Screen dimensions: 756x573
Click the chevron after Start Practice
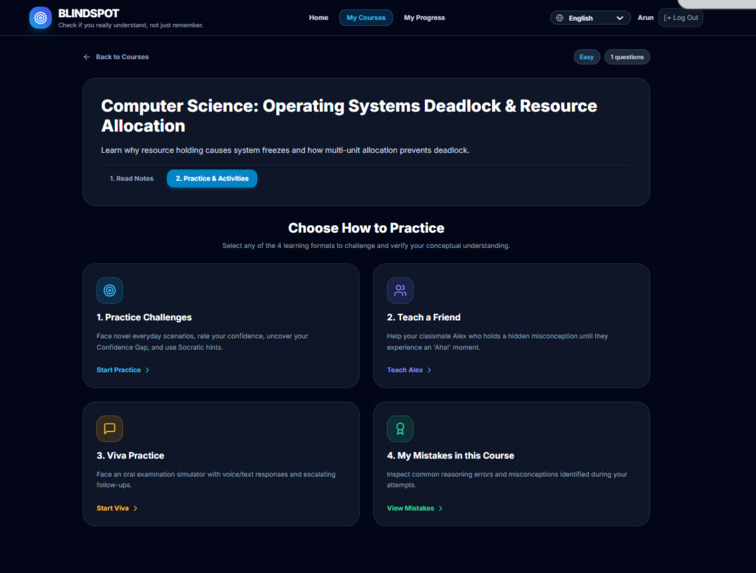coord(148,370)
